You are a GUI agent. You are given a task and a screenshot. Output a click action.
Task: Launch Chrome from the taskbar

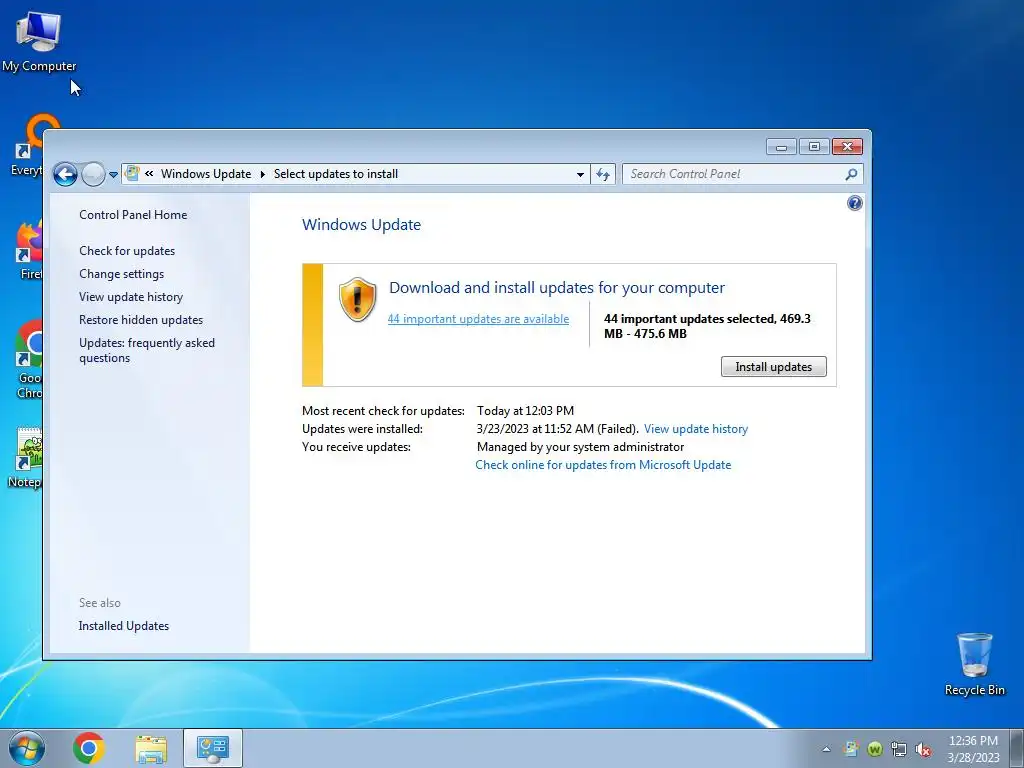[x=89, y=748]
